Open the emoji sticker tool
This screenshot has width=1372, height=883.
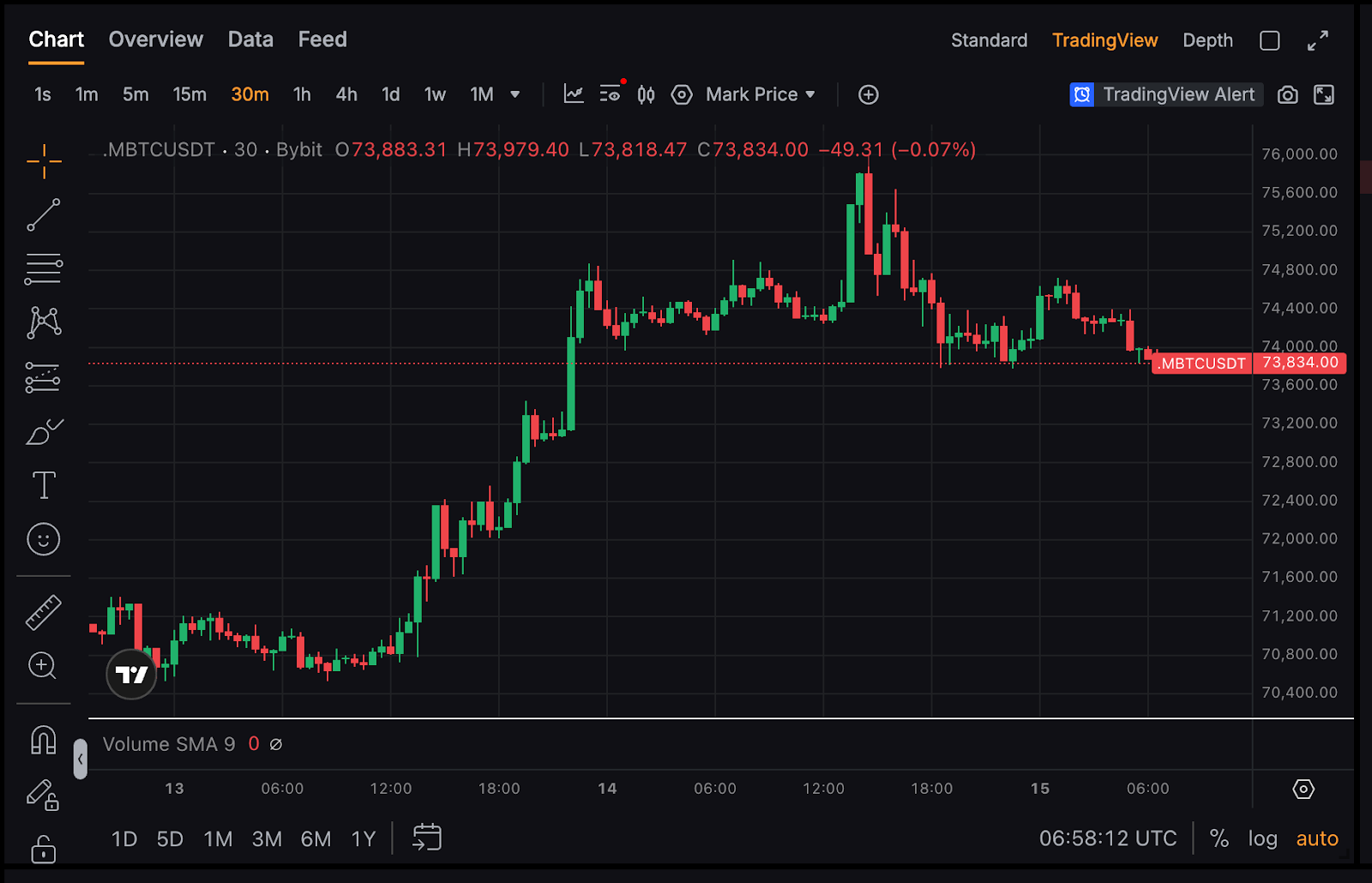tap(43, 539)
